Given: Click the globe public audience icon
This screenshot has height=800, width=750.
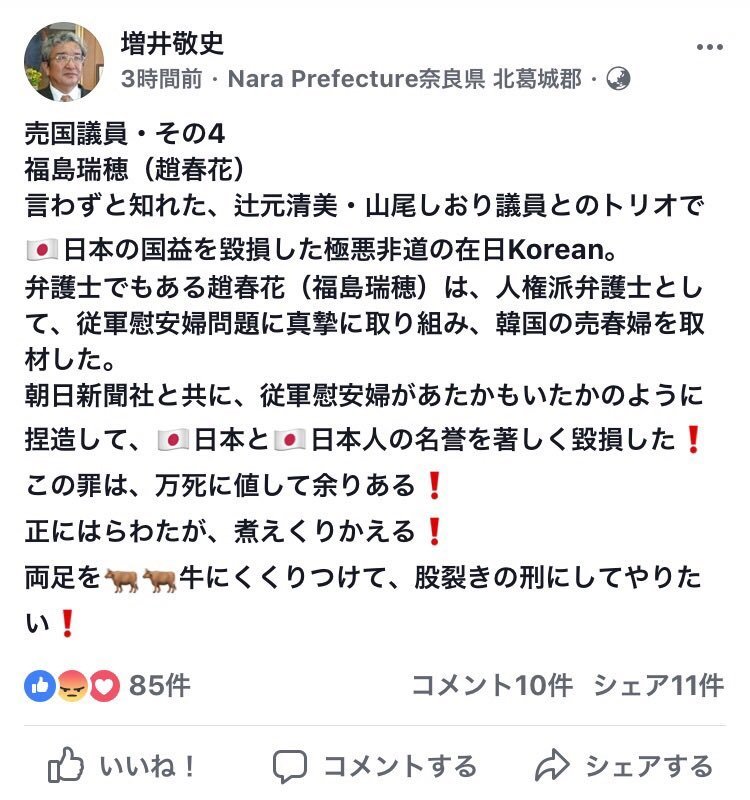Looking at the screenshot, I should 618,79.
